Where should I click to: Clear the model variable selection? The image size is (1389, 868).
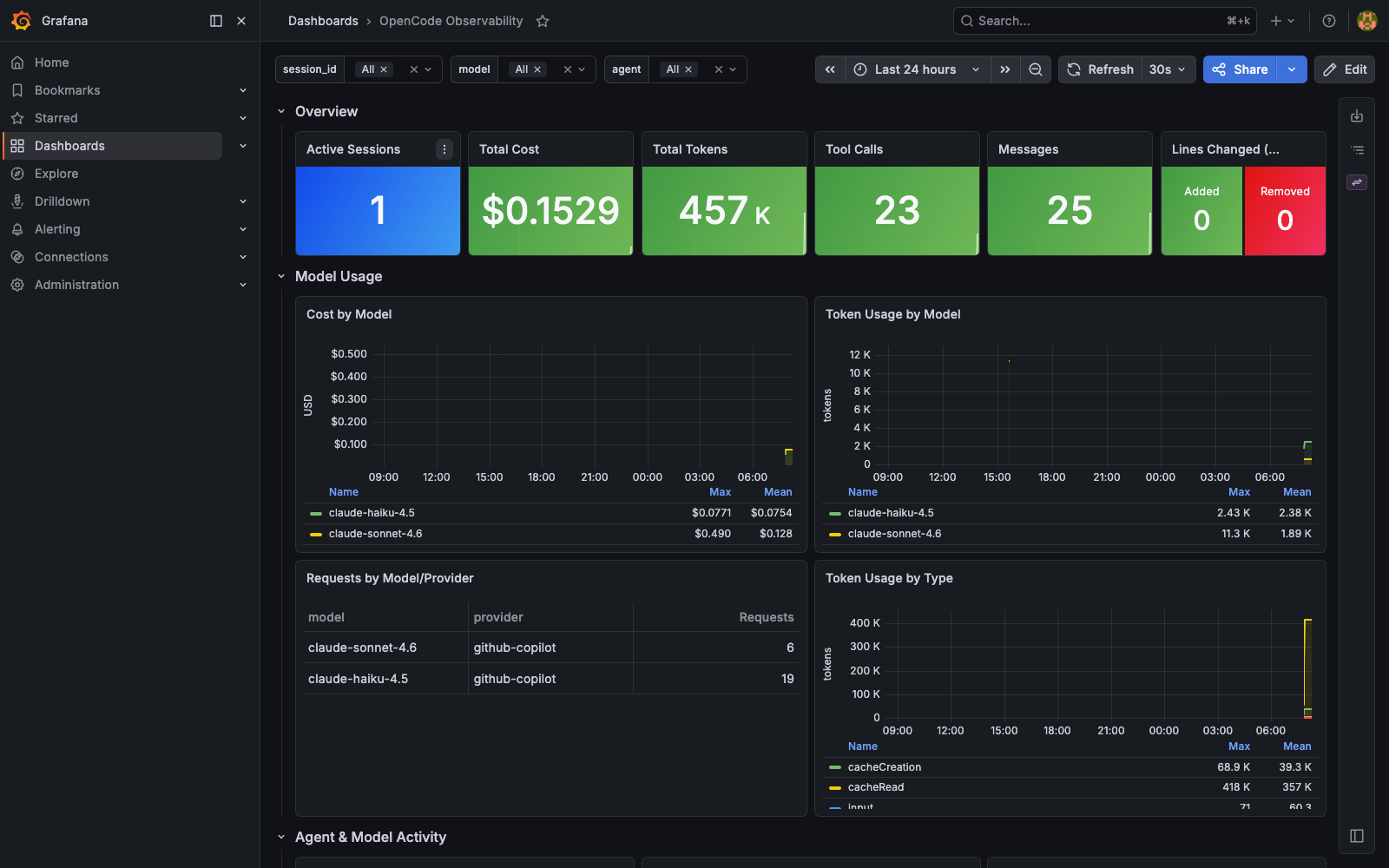click(568, 69)
